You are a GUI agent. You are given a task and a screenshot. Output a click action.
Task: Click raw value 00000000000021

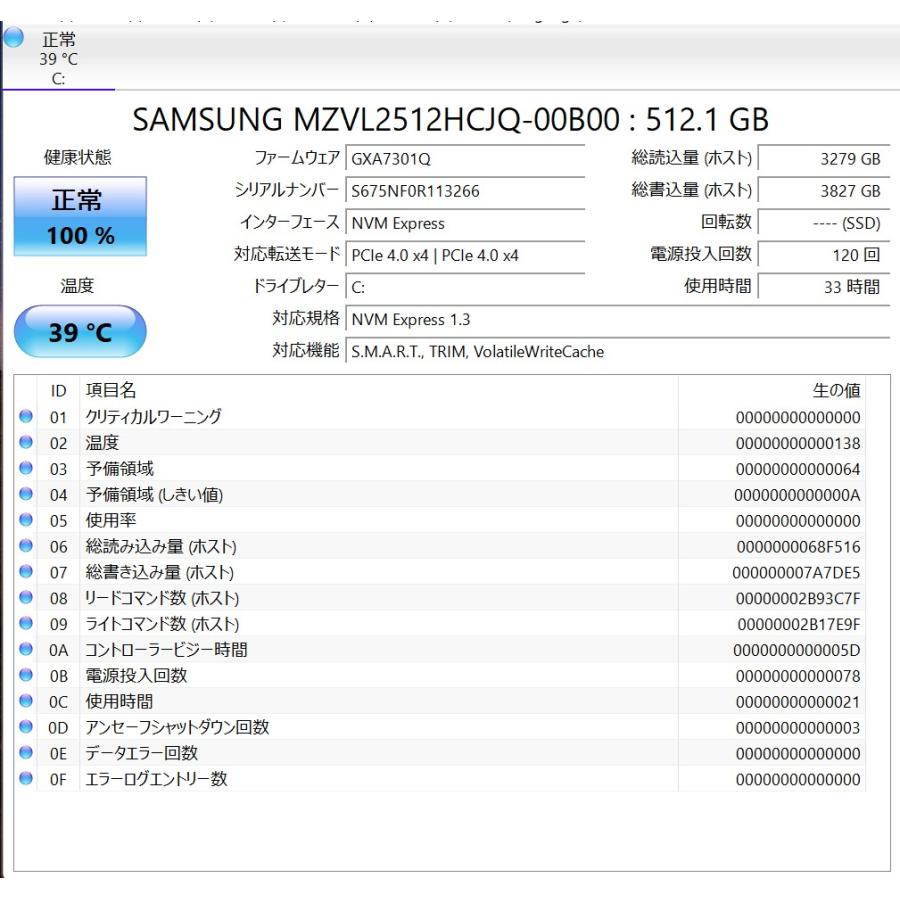798,701
